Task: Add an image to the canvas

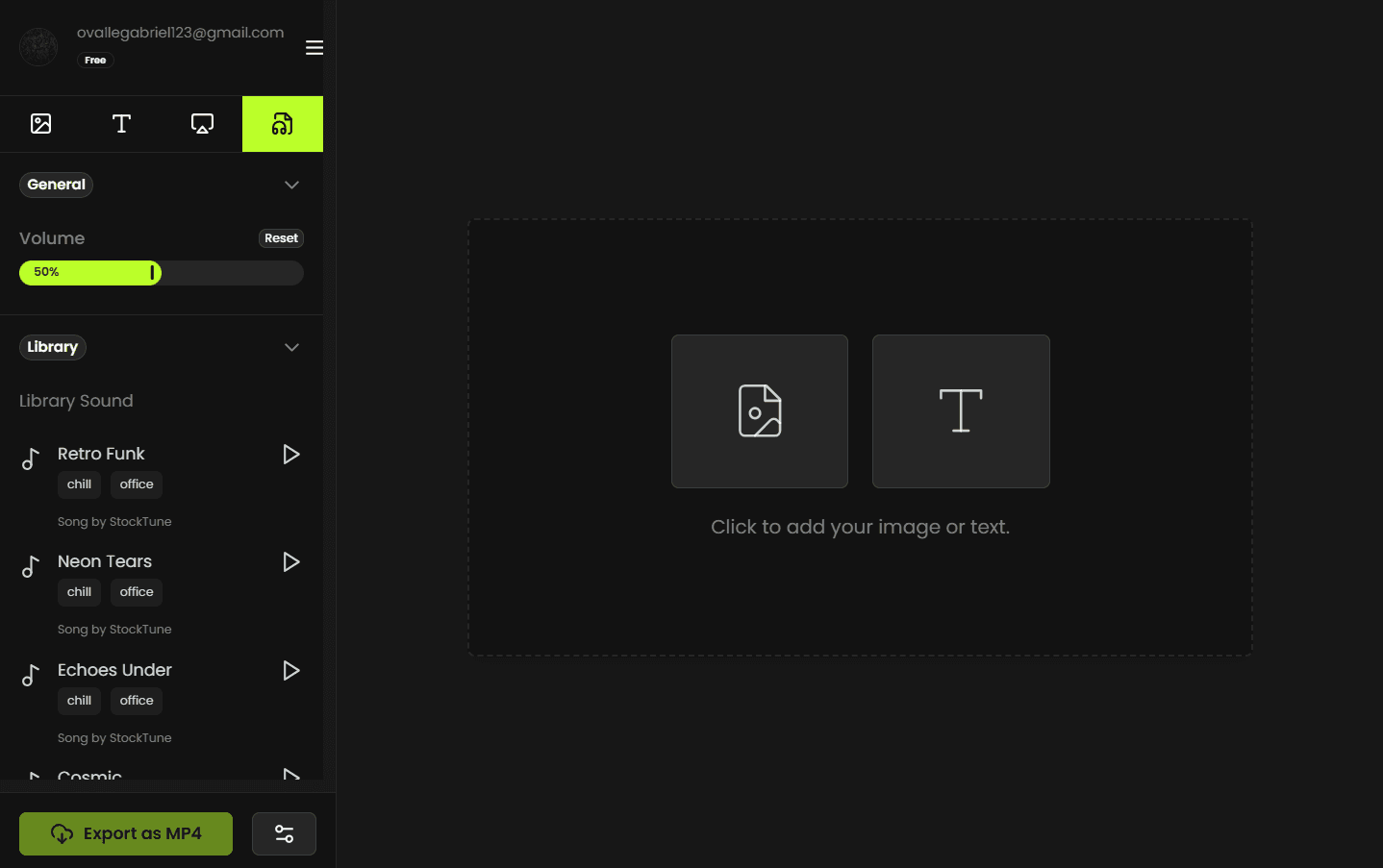Action: pos(759,411)
